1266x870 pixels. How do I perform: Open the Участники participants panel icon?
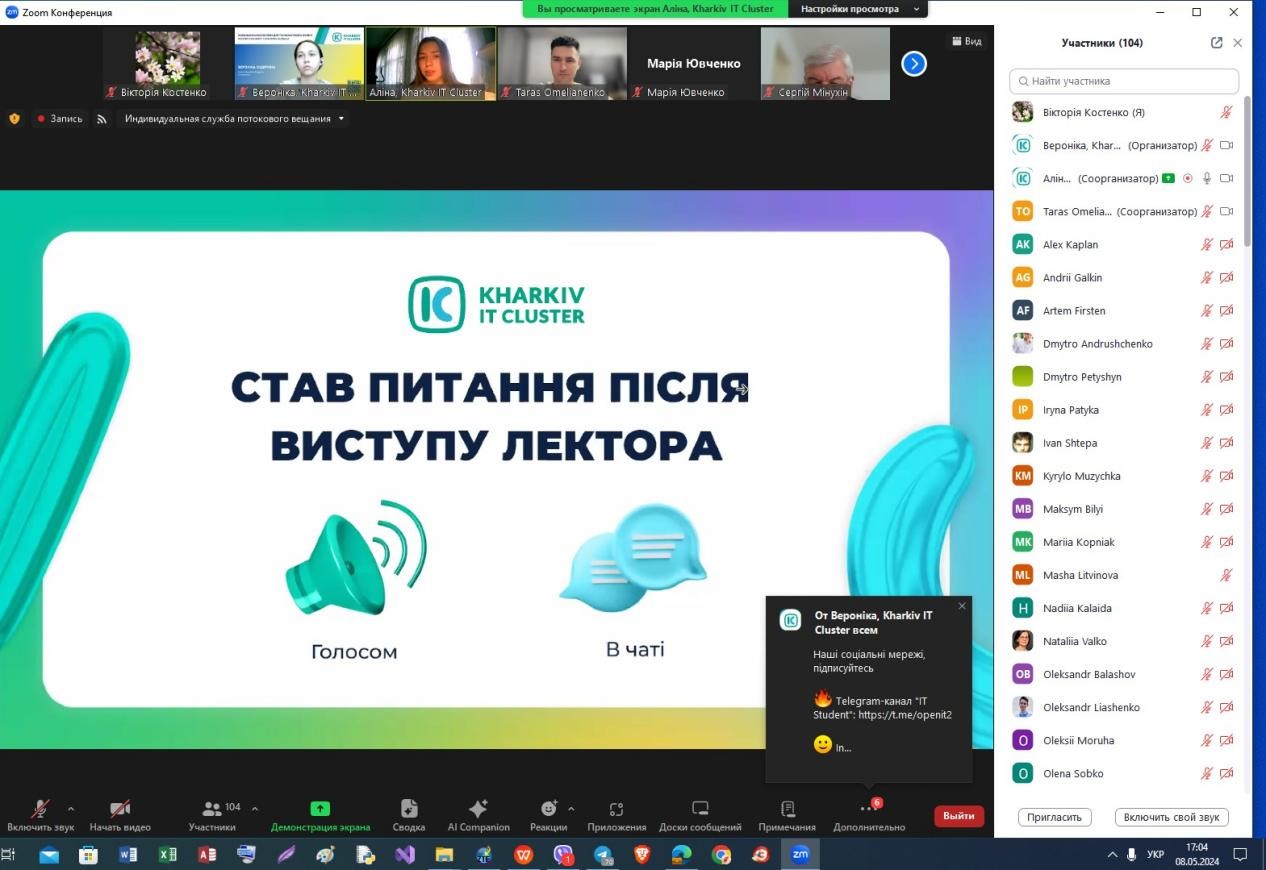(x=212, y=808)
